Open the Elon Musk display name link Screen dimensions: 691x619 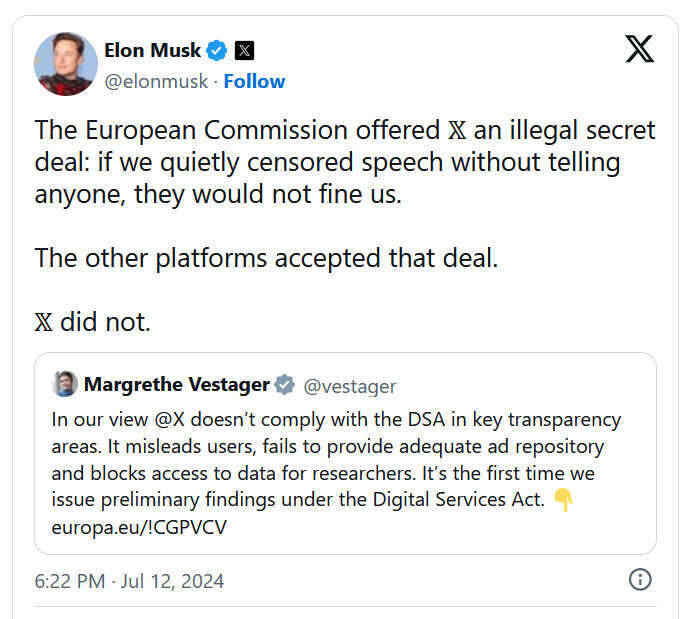pos(151,50)
